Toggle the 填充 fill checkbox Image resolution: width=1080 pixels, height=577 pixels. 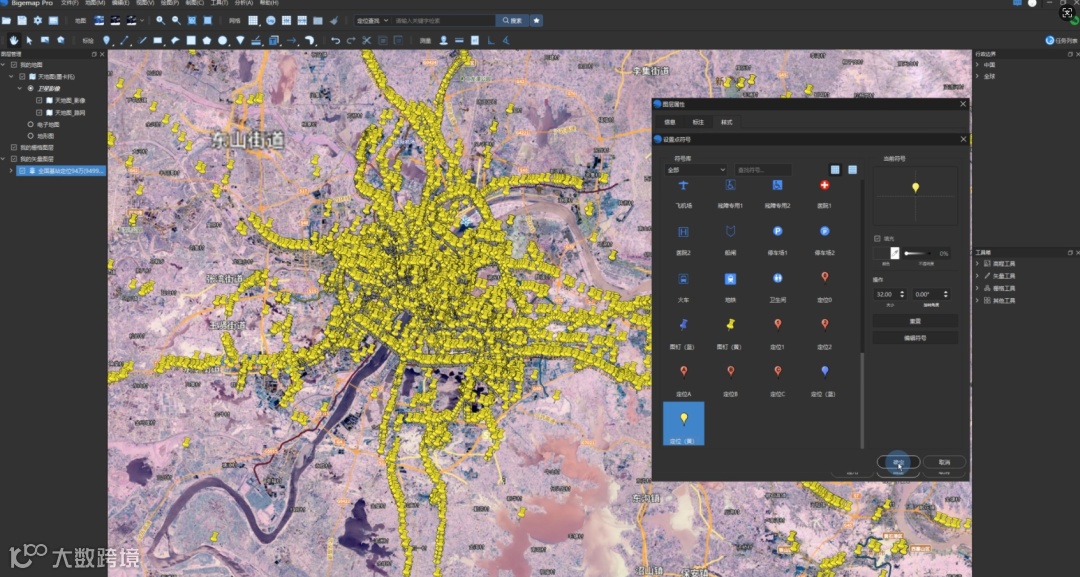coord(877,238)
